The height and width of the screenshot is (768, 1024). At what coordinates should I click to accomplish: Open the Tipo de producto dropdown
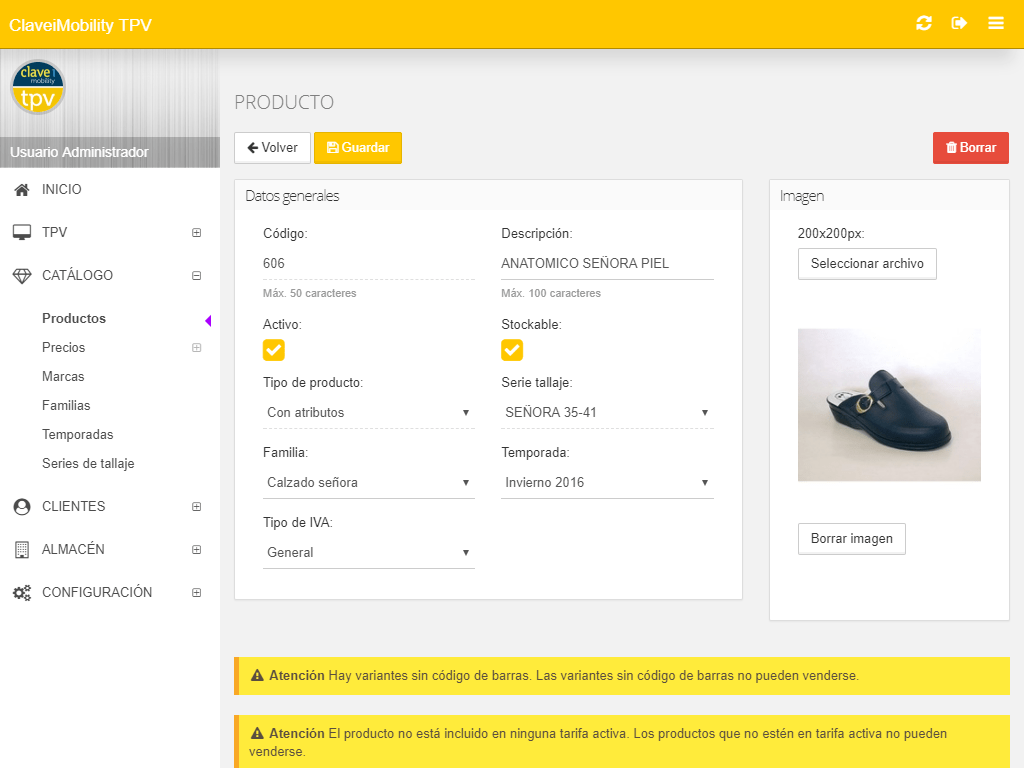click(x=368, y=413)
